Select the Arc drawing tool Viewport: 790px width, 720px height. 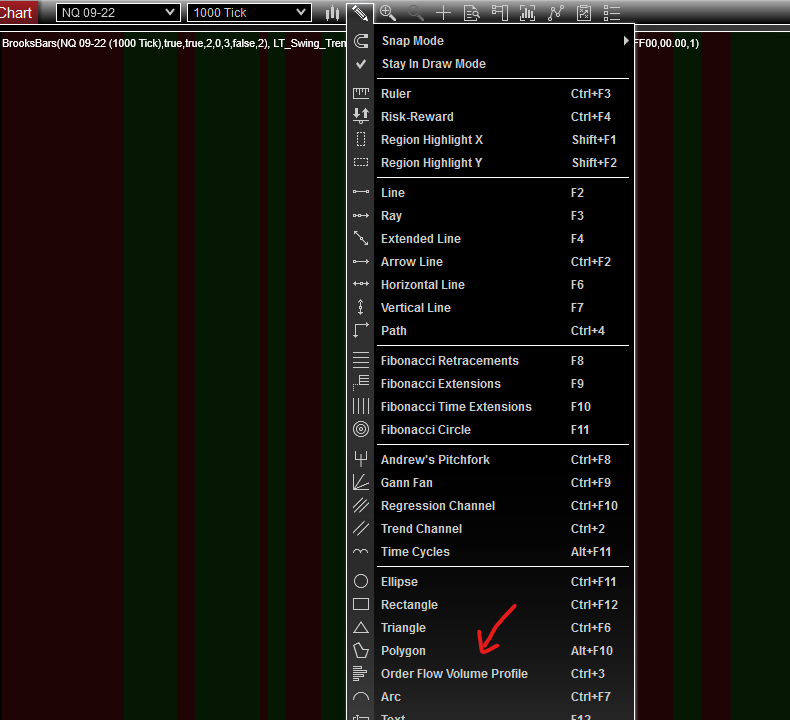click(x=490, y=697)
